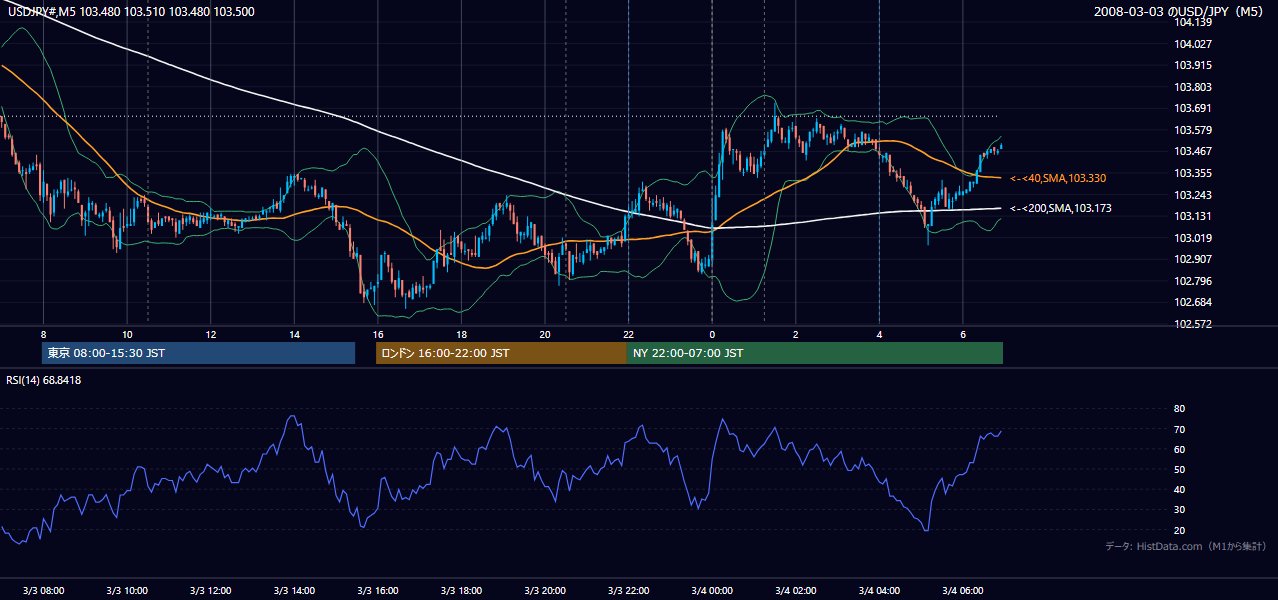Click the '3/3 12:00' bottom time label

pos(210,590)
